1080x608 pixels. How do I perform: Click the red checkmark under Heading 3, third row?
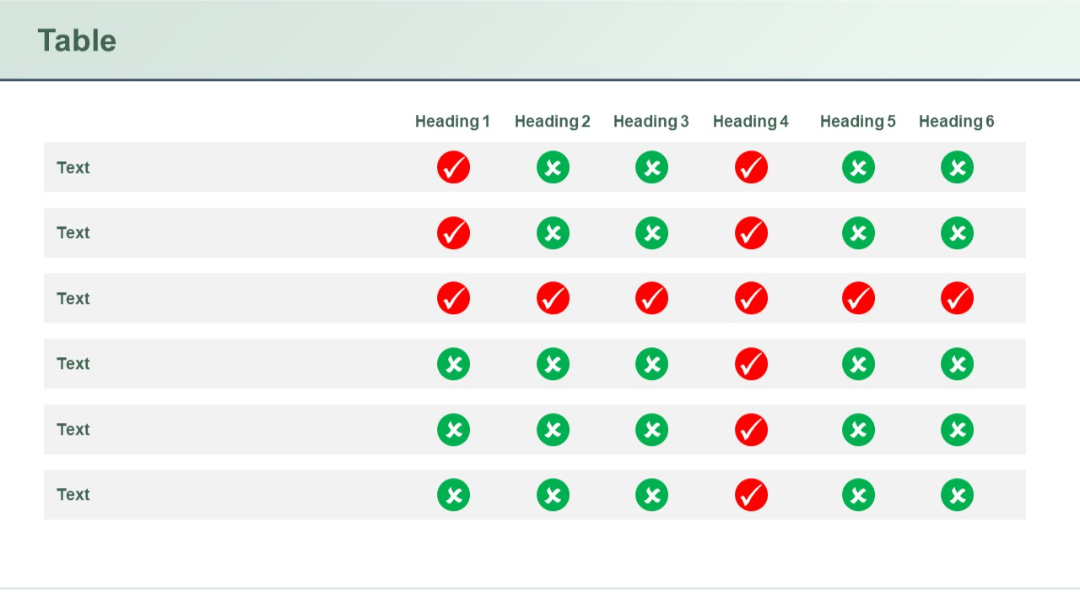click(x=651, y=298)
